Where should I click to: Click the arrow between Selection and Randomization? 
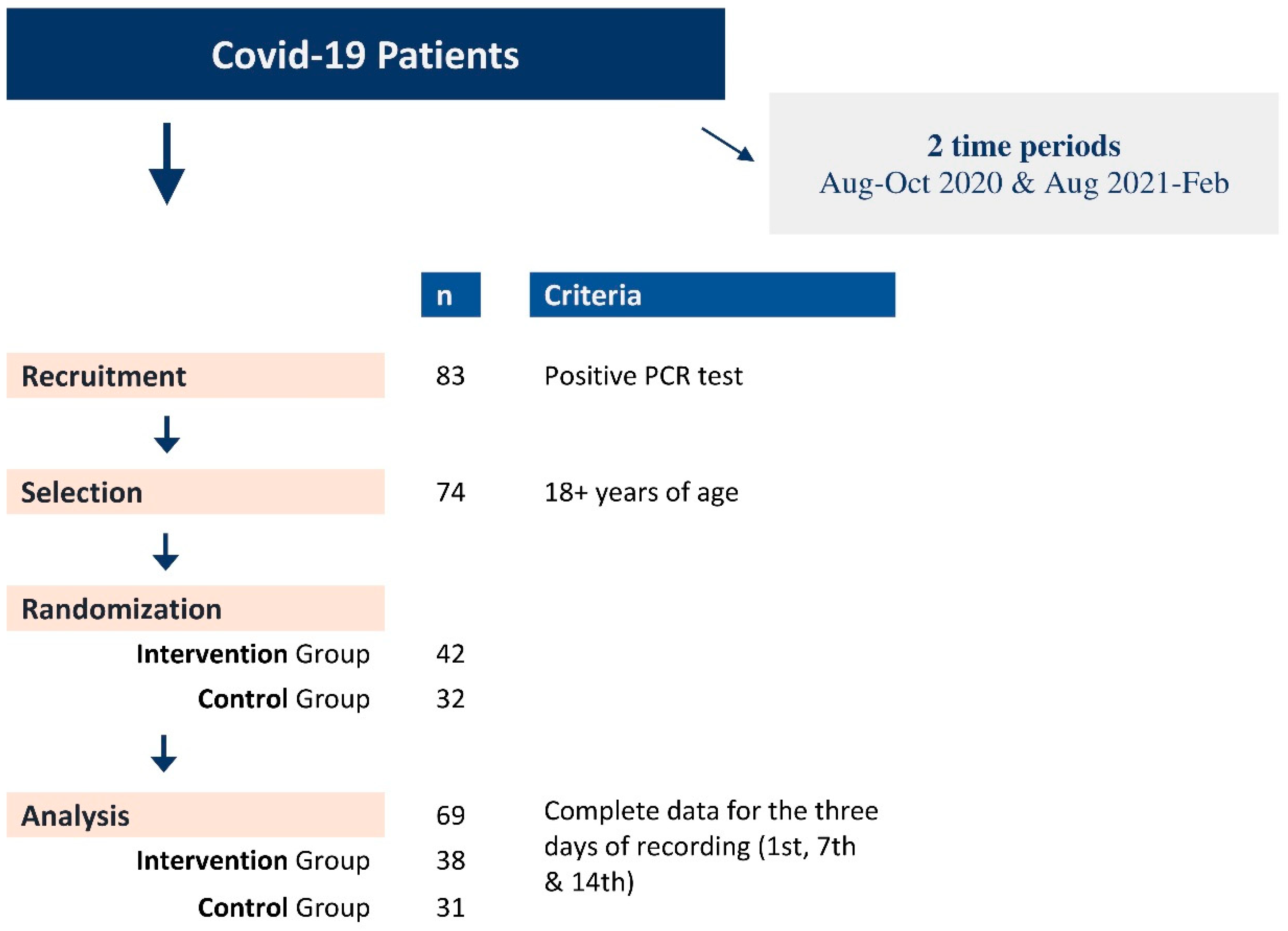click(166, 551)
